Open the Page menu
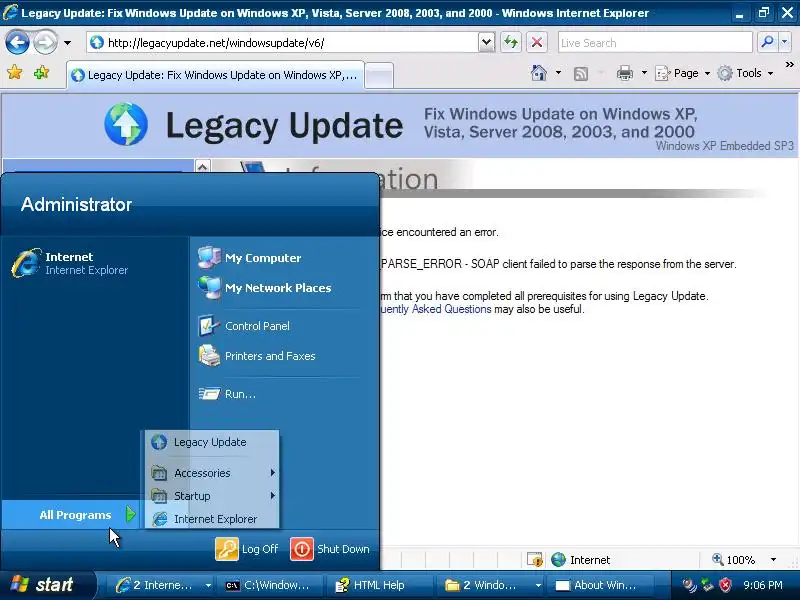800x600 pixels. click(x=683, y=73)
